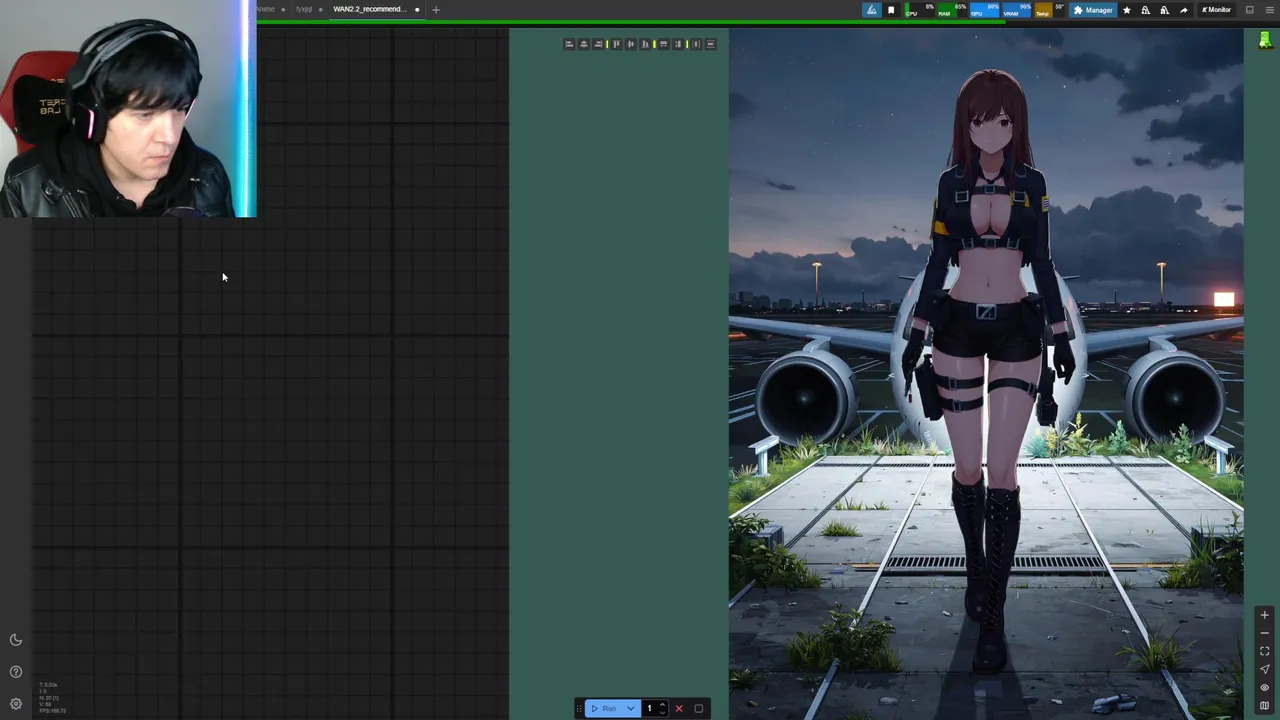1280x720 pixels.
Task: Run the workflow
Action: [x=603, y=708]
